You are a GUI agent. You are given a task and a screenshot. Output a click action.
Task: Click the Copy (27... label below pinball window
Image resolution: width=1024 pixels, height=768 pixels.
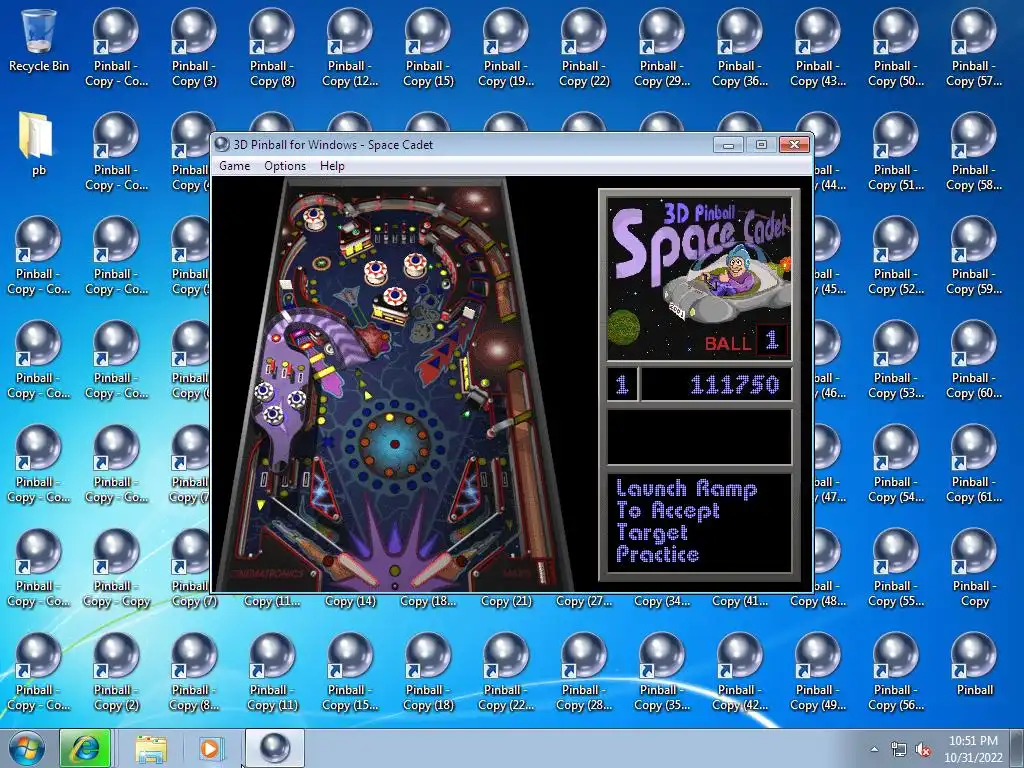584,601
